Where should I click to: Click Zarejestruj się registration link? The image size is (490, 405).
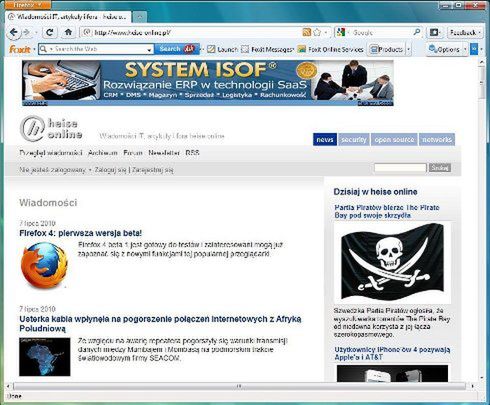[x=152, y=170]
